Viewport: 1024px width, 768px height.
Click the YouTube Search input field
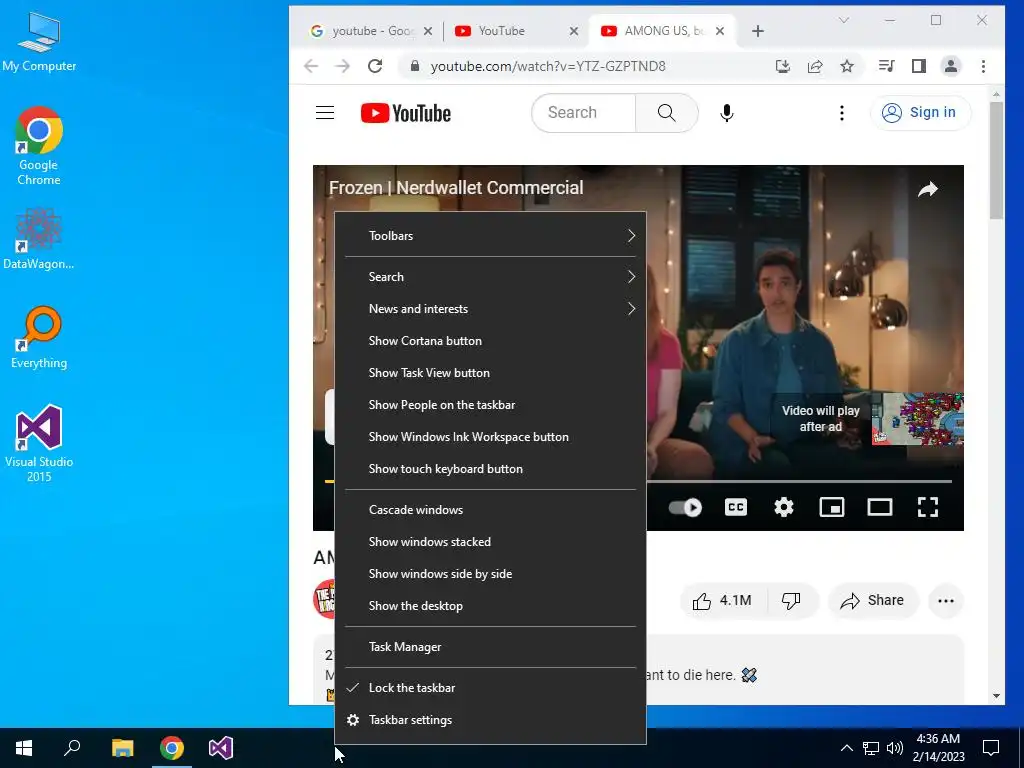click(584, 113)
